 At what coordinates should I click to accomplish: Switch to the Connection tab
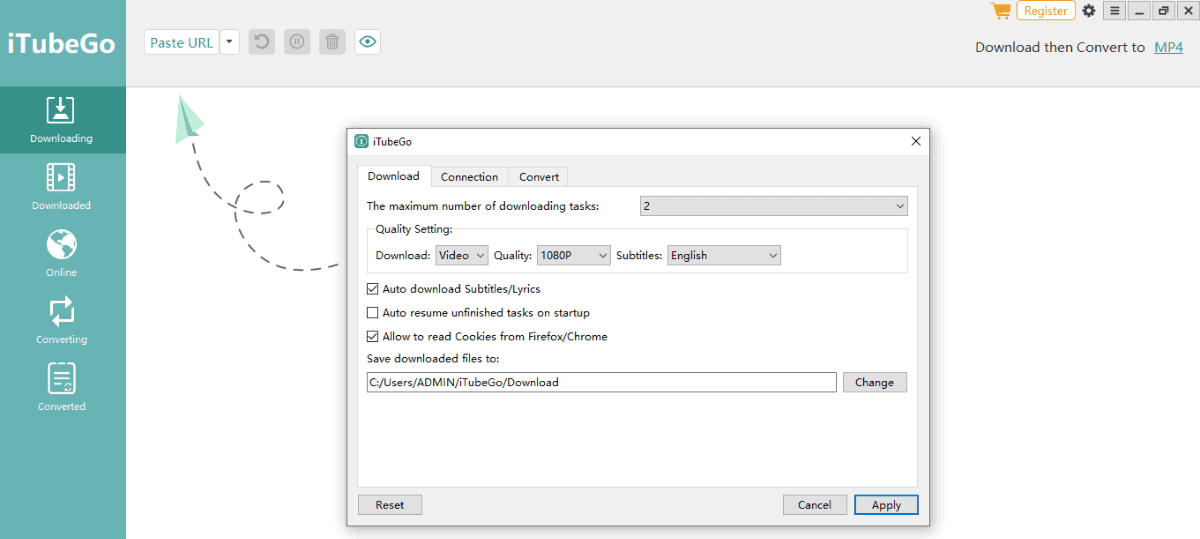click(x=469, y=177)
